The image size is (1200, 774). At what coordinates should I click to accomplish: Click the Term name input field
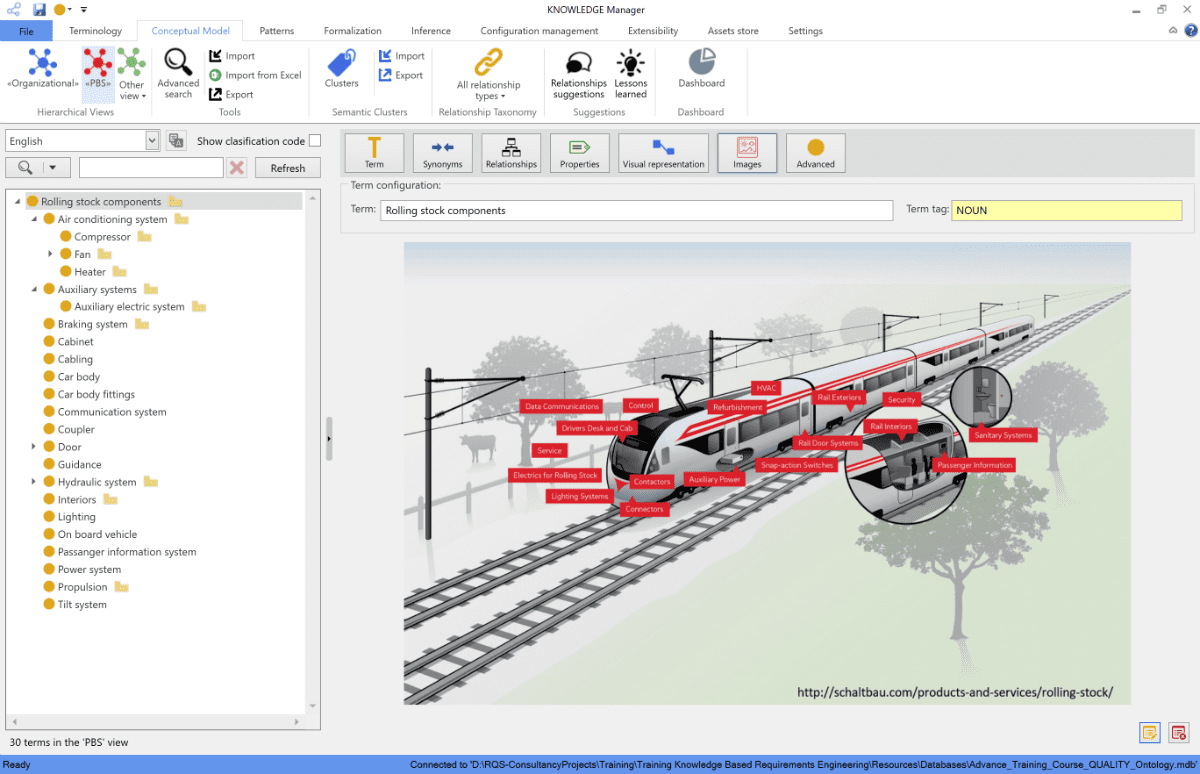(x=636, y=210)
